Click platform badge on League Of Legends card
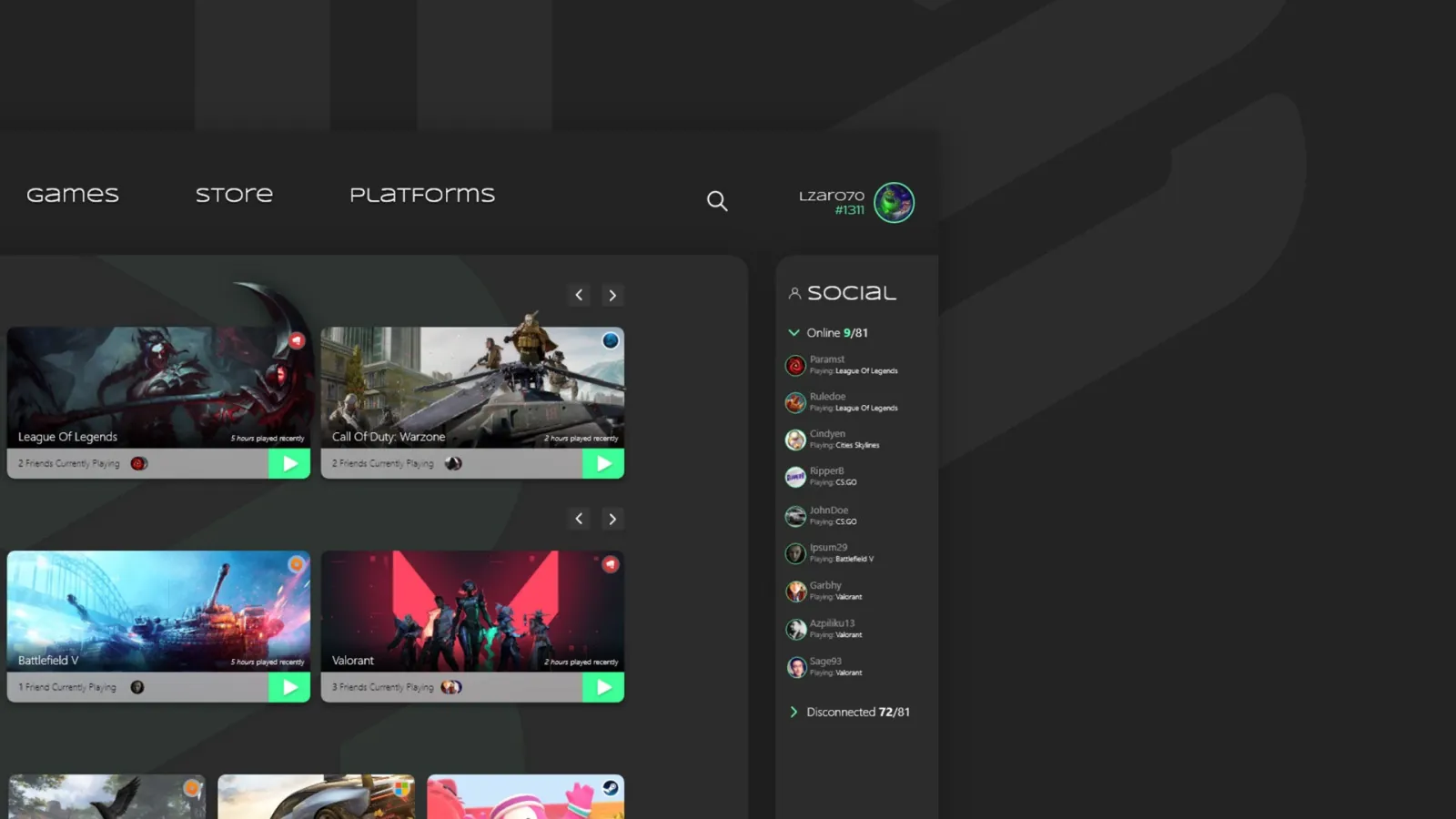The image size is (1456, 819). 297,340
